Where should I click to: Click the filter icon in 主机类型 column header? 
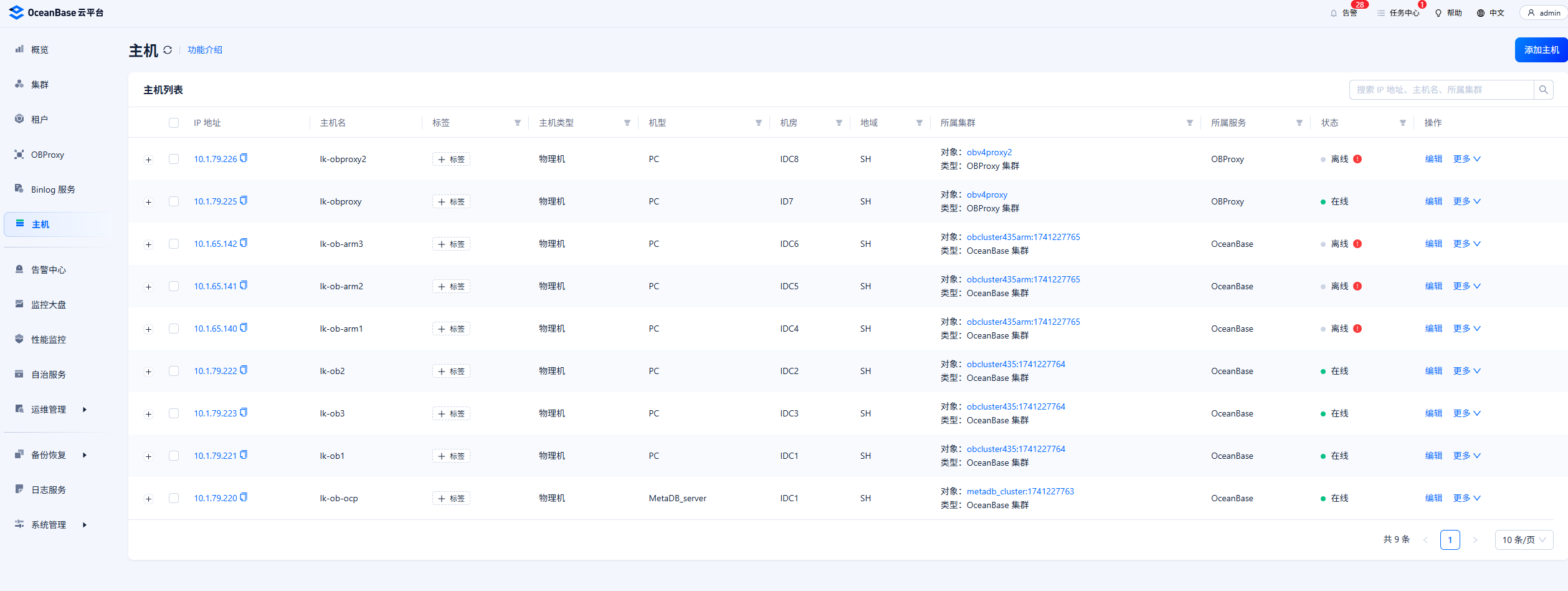pos(627,123)
